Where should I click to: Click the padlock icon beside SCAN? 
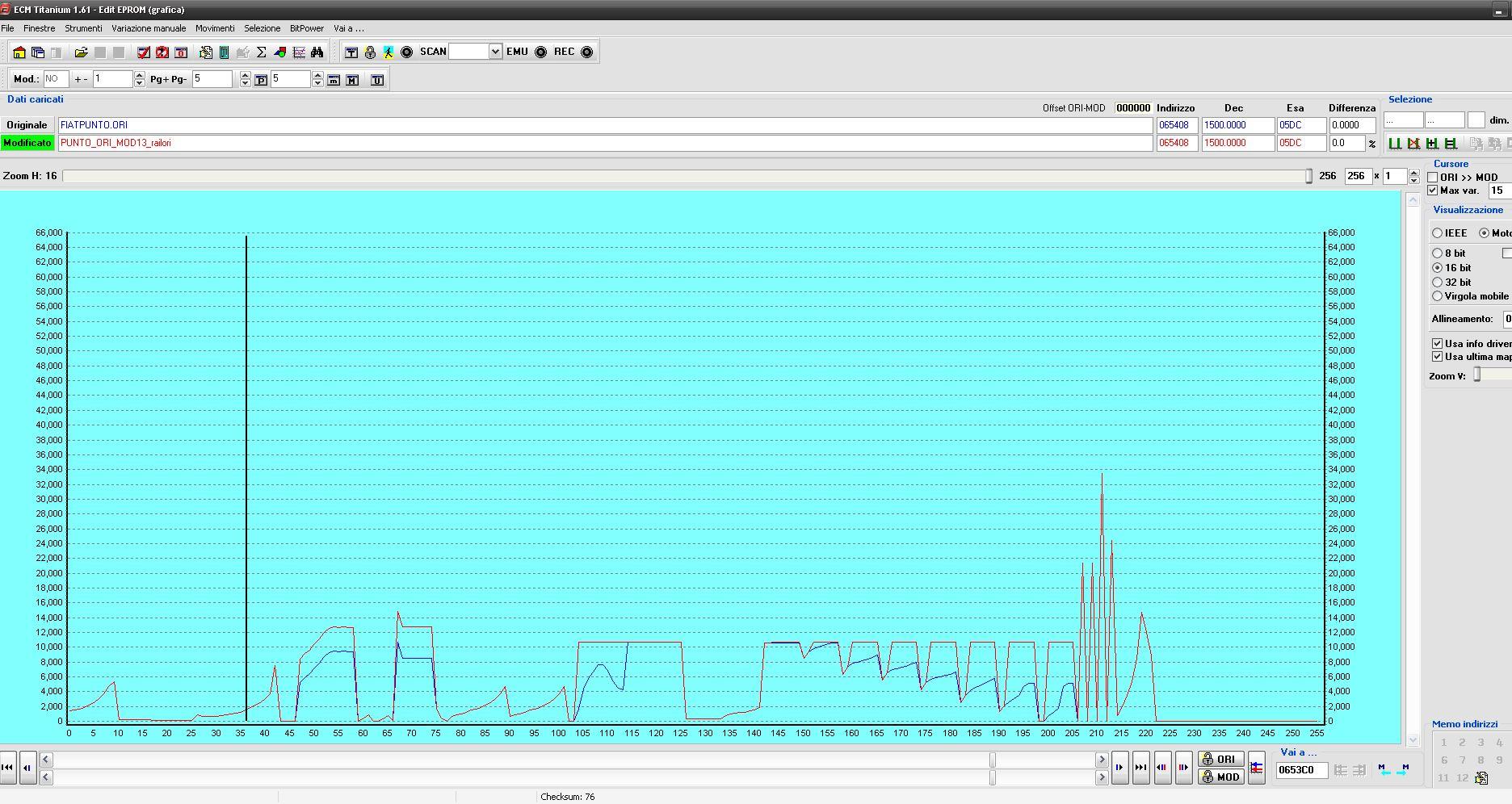pyautogui.click(x=370, y=52)
